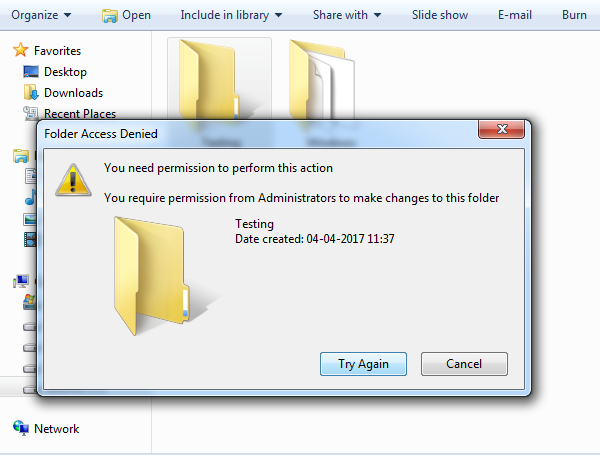
Task: Click the Open toolbar button
Action: tap(126, 15)
